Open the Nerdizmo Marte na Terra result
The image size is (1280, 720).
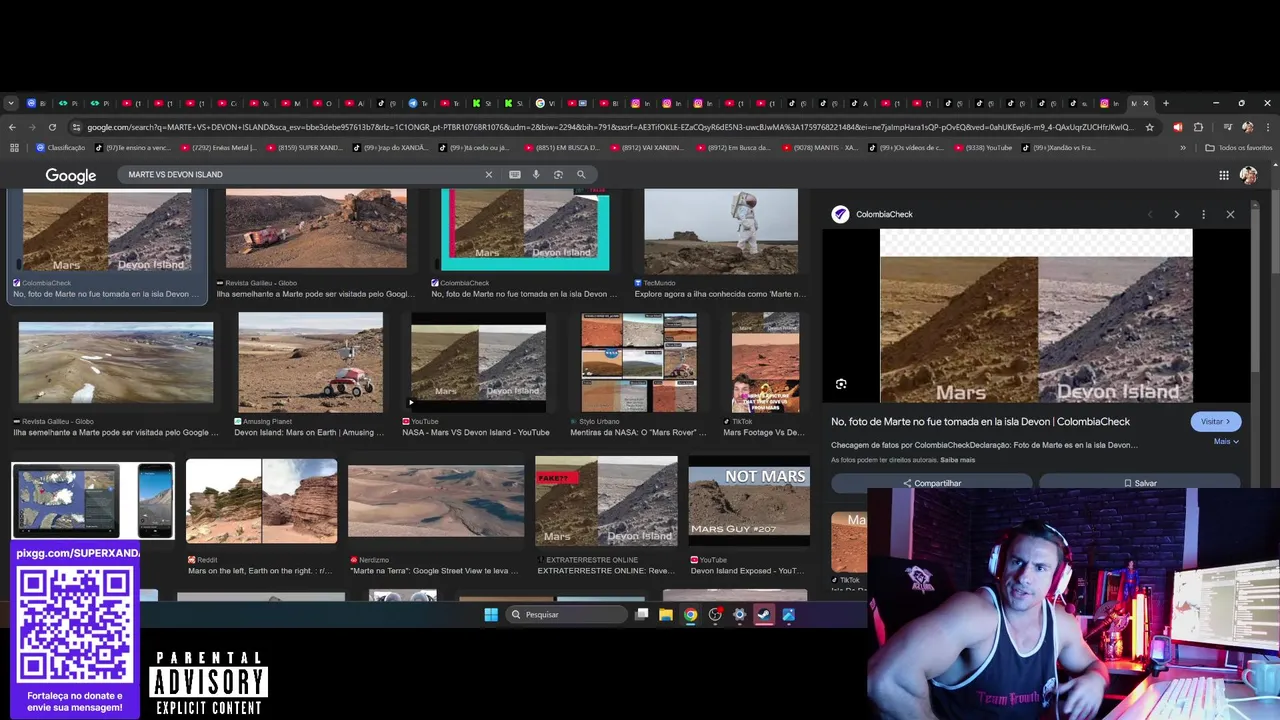(436, 501)
